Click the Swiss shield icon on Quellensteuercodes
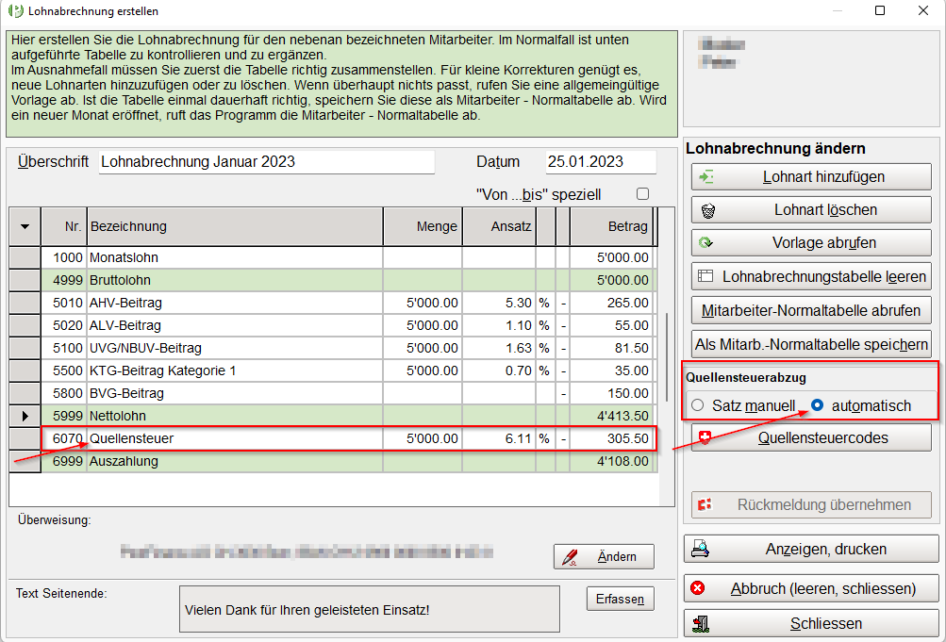Viewport: 946px width, 642px height. [705, 438]
